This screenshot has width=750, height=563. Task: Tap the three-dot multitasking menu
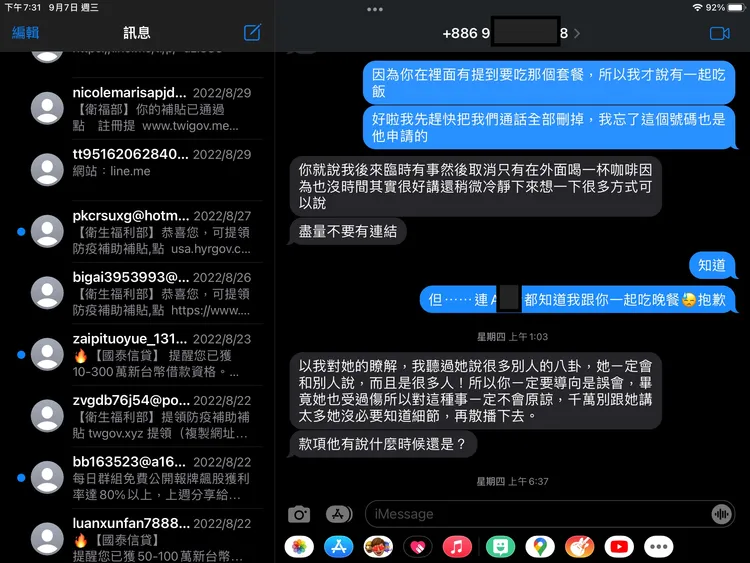pos(375,9)
